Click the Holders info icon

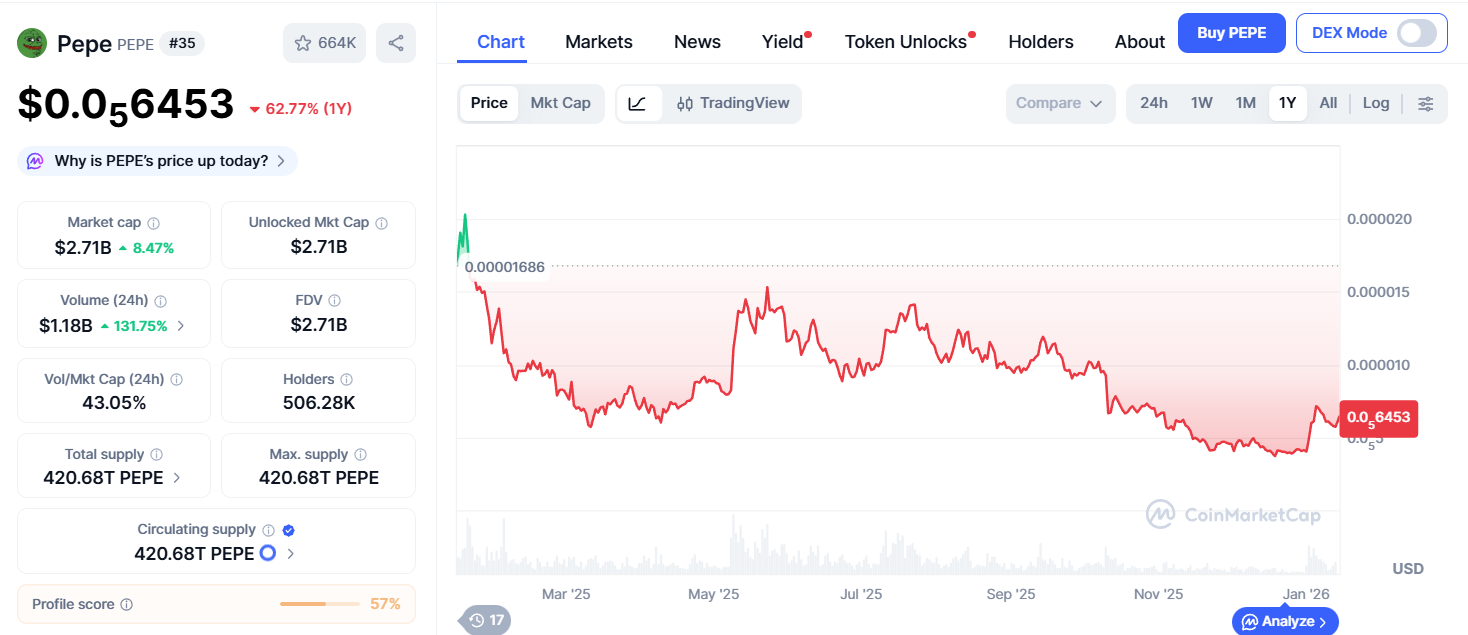[346, 380]
